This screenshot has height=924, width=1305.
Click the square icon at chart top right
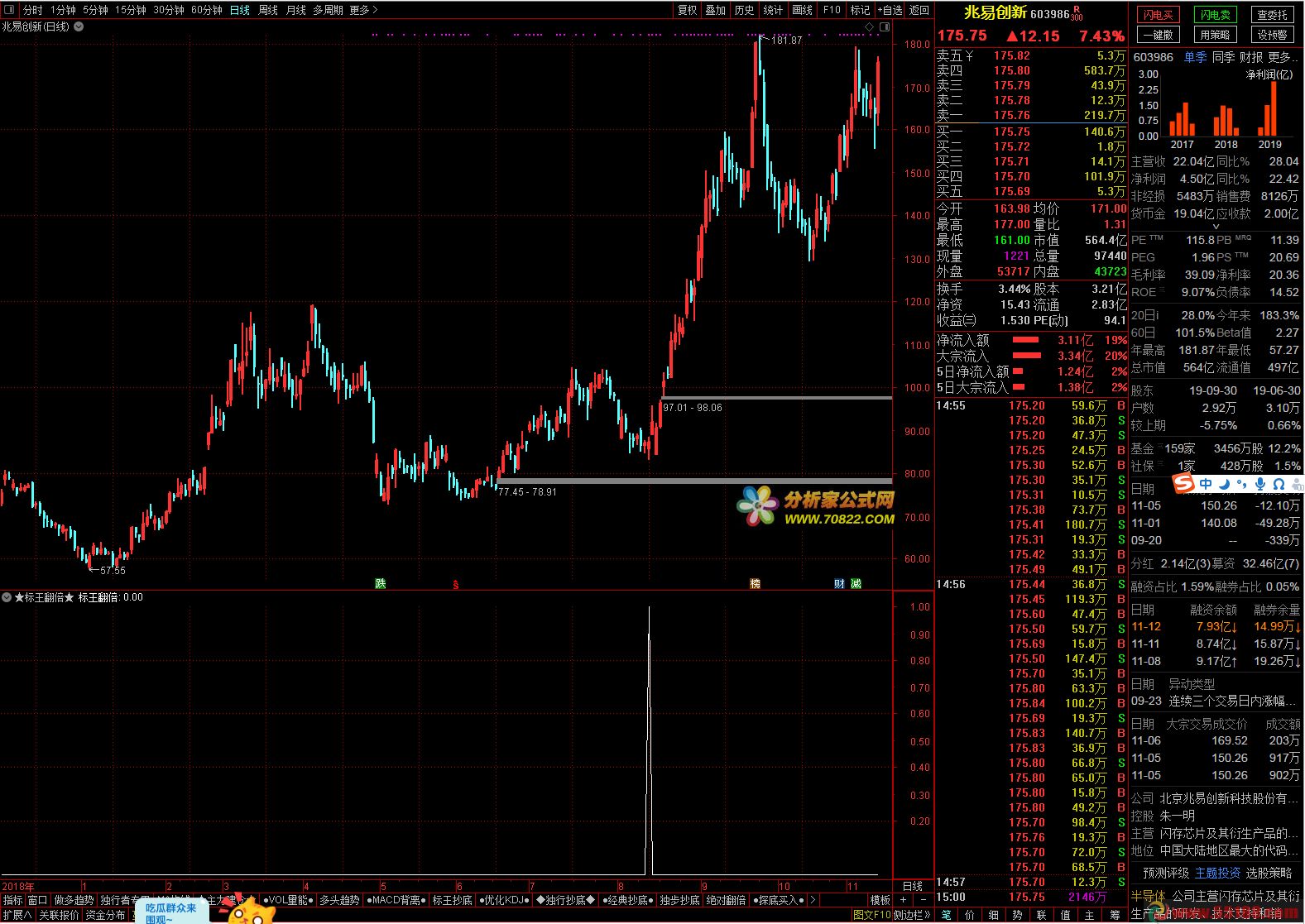885,27
